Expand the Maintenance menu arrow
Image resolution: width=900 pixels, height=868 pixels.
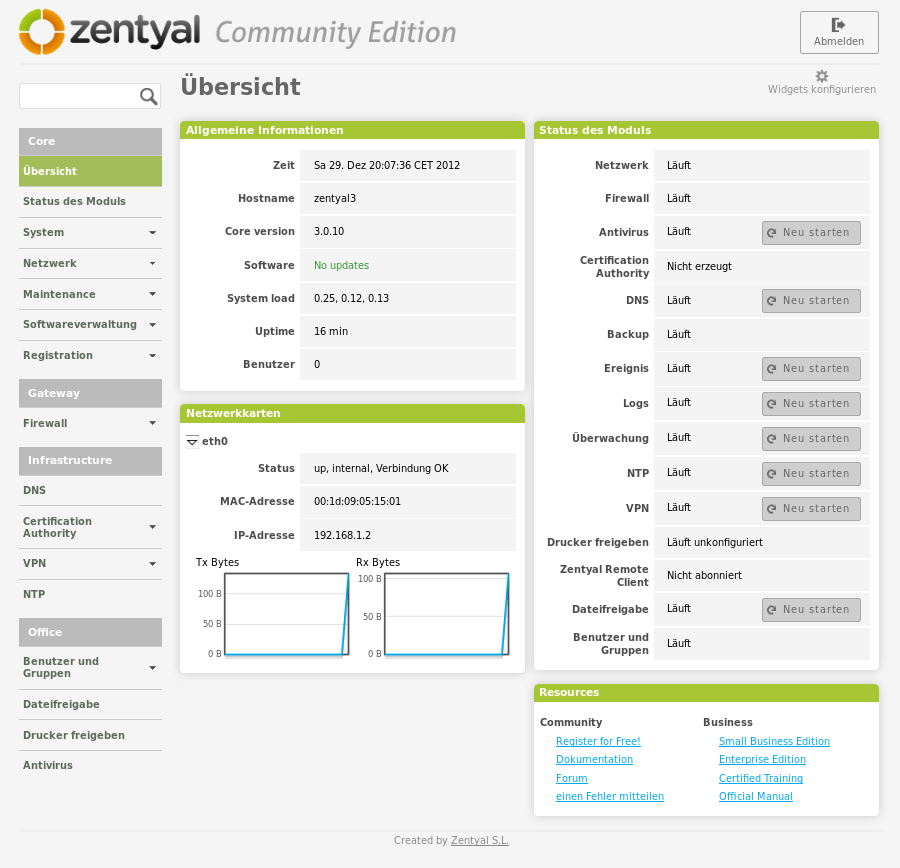coord(153,294)
